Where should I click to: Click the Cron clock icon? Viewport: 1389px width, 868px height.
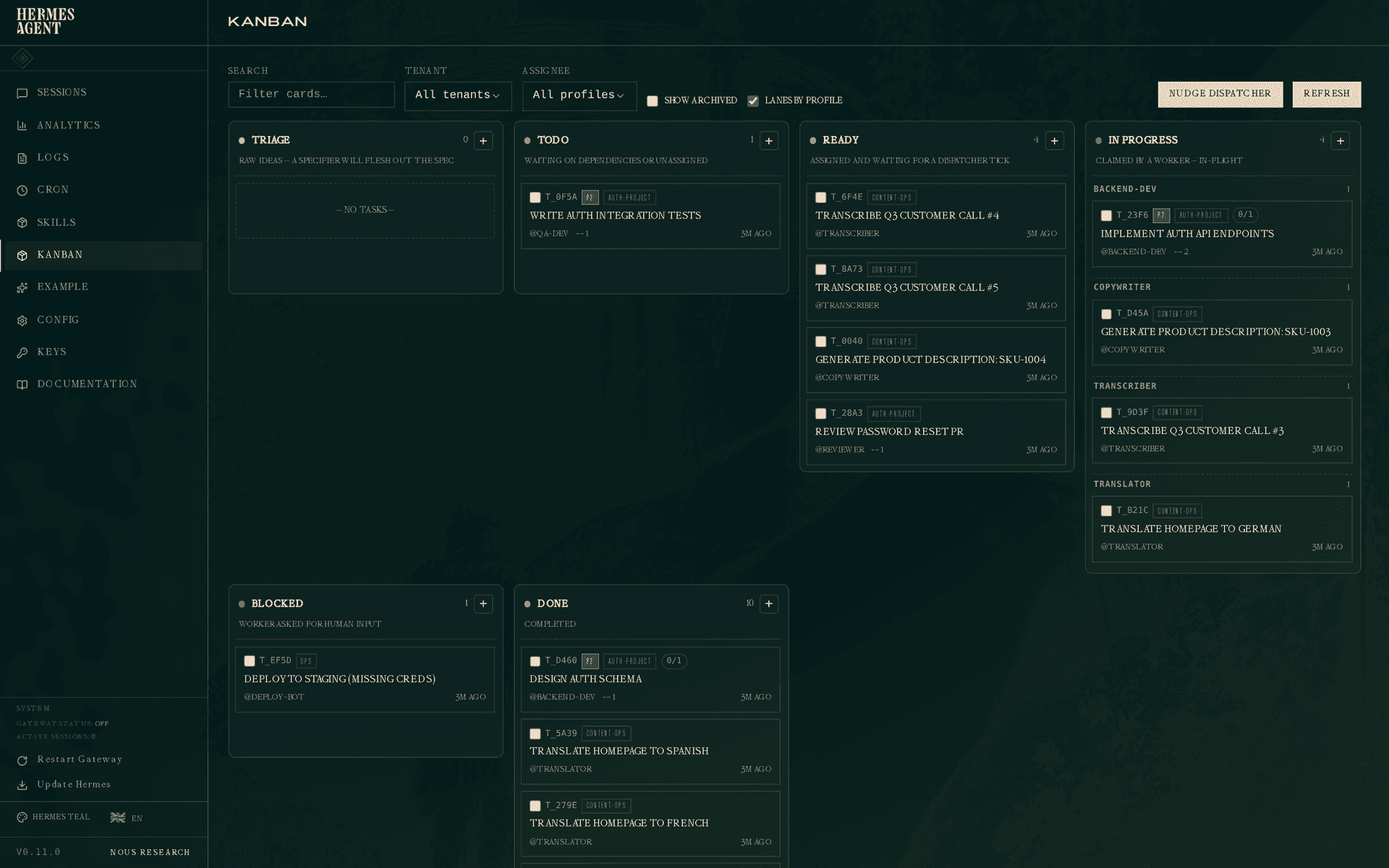tap(22, 190)
